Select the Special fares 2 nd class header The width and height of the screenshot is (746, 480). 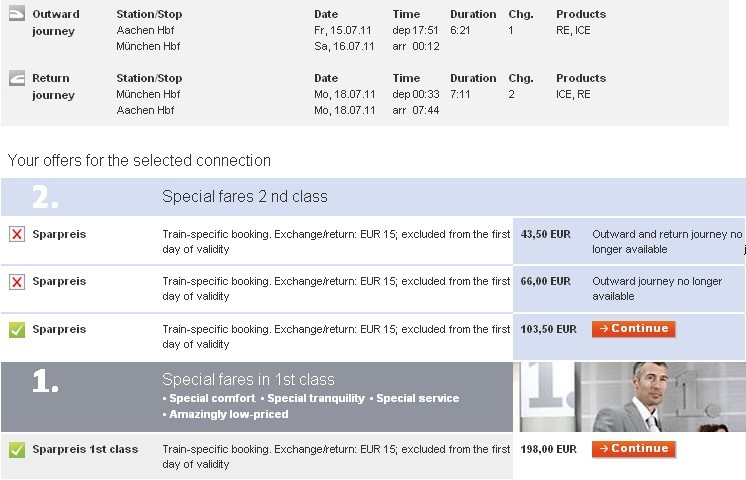click(x=245, y=196)
